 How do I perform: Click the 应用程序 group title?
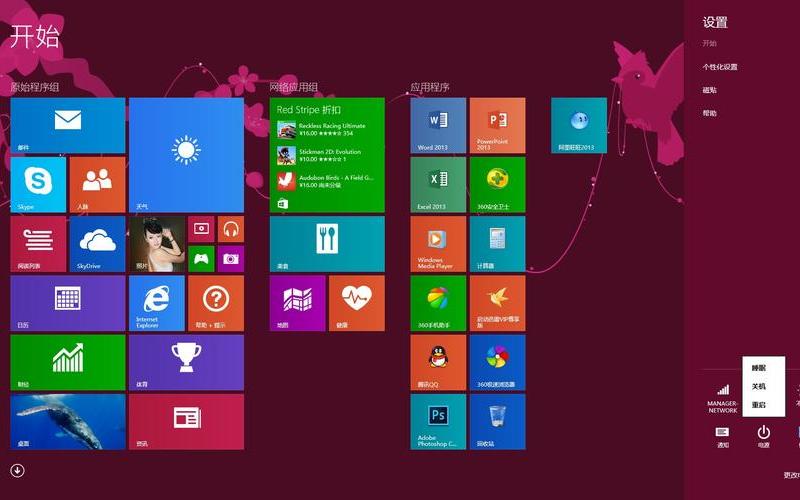tap(430, 87)
